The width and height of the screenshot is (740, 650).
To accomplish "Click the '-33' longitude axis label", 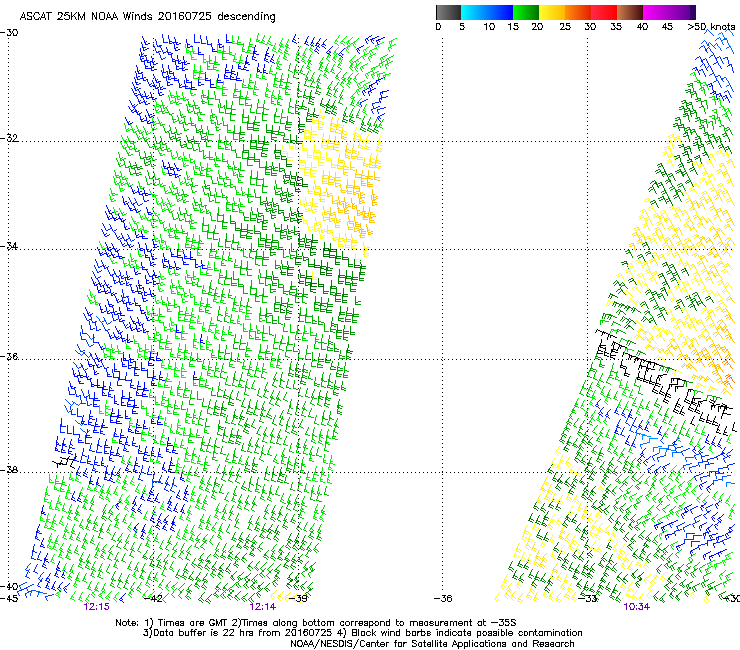I will [x=588, y=599].
